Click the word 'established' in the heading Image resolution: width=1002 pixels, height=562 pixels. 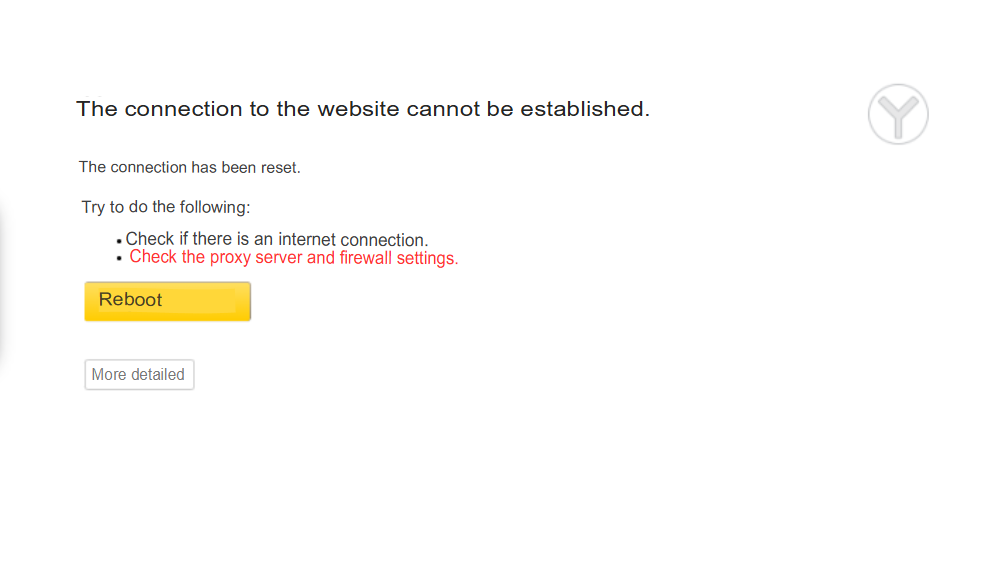point(584,109)
